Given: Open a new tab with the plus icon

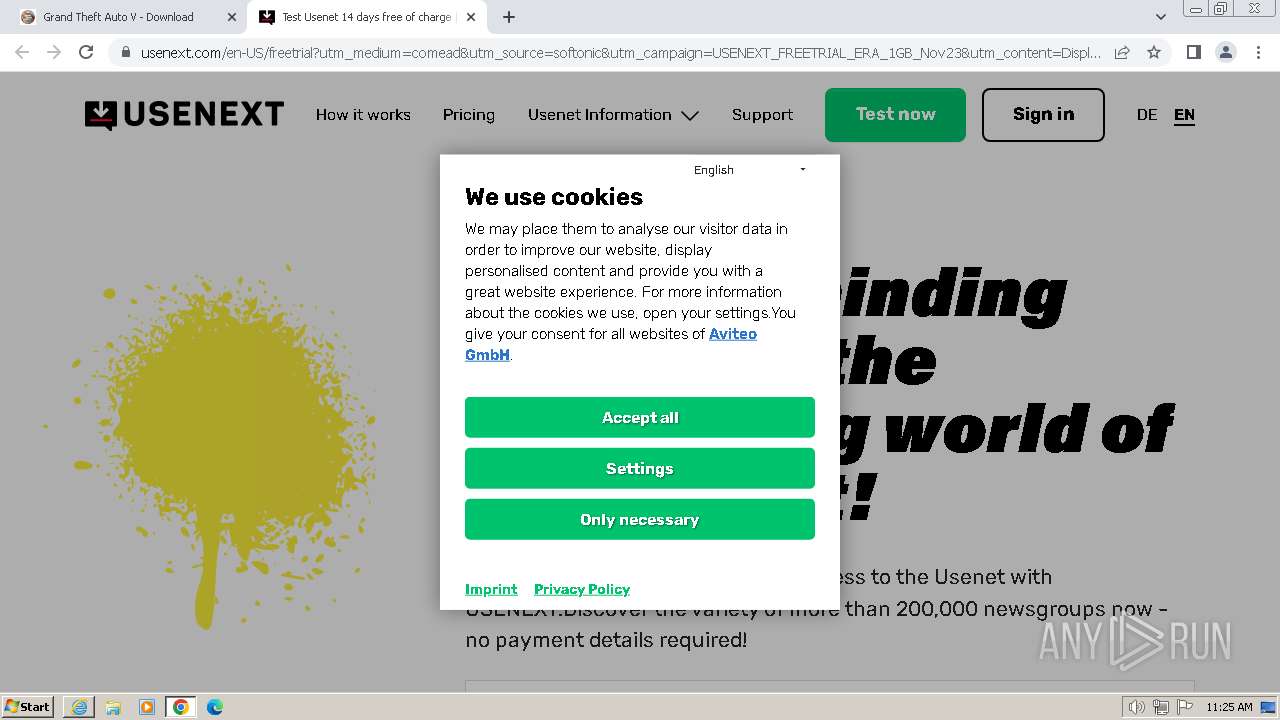Looking at the screenshot, I should pos(509,17).
